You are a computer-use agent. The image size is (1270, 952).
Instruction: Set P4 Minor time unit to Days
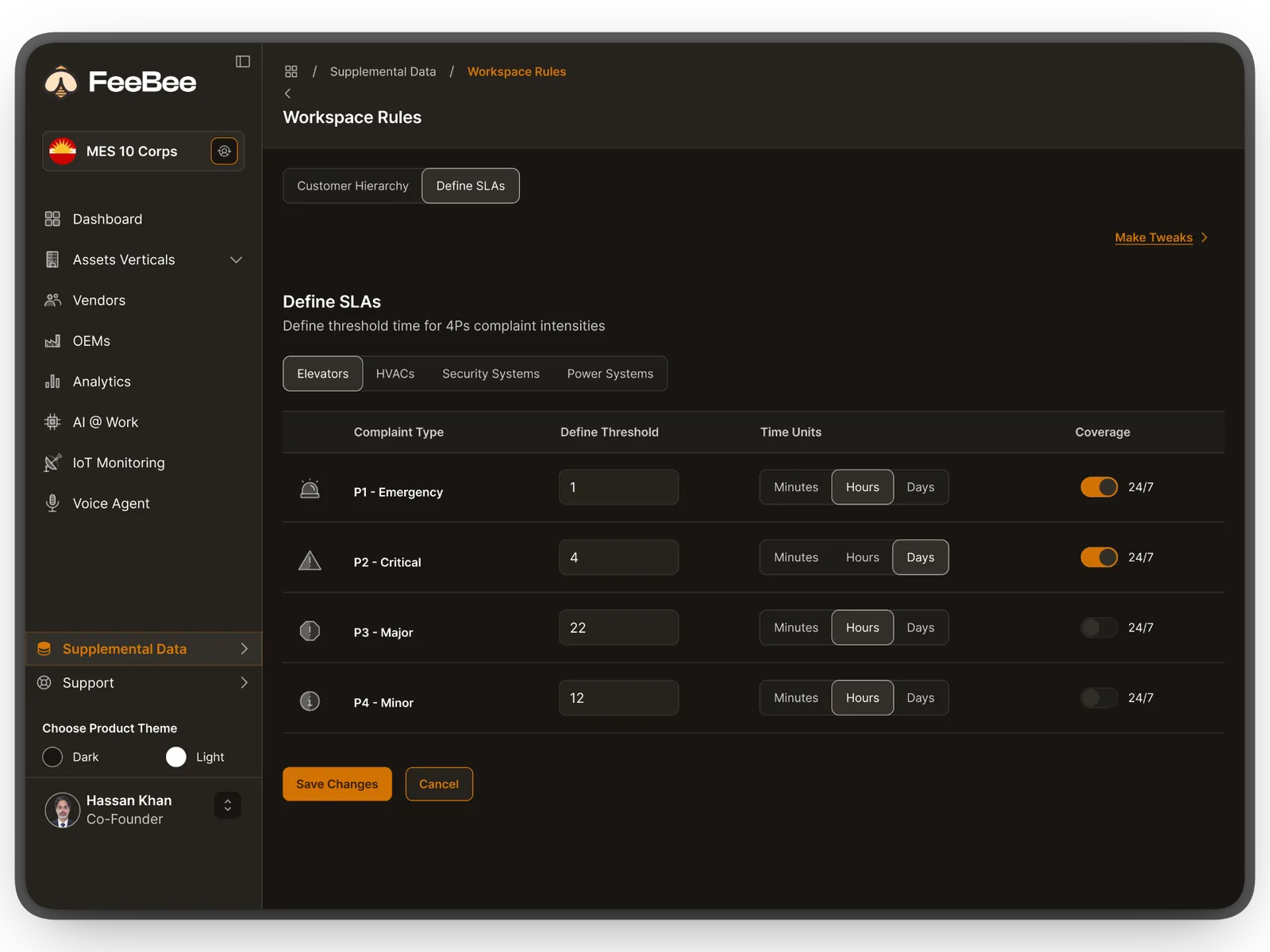[x=920, y=698]
